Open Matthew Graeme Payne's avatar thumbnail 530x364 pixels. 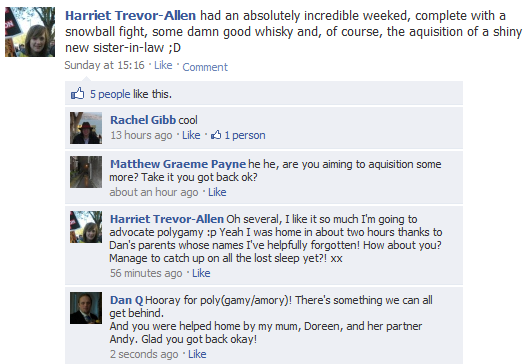coord(86,172)
